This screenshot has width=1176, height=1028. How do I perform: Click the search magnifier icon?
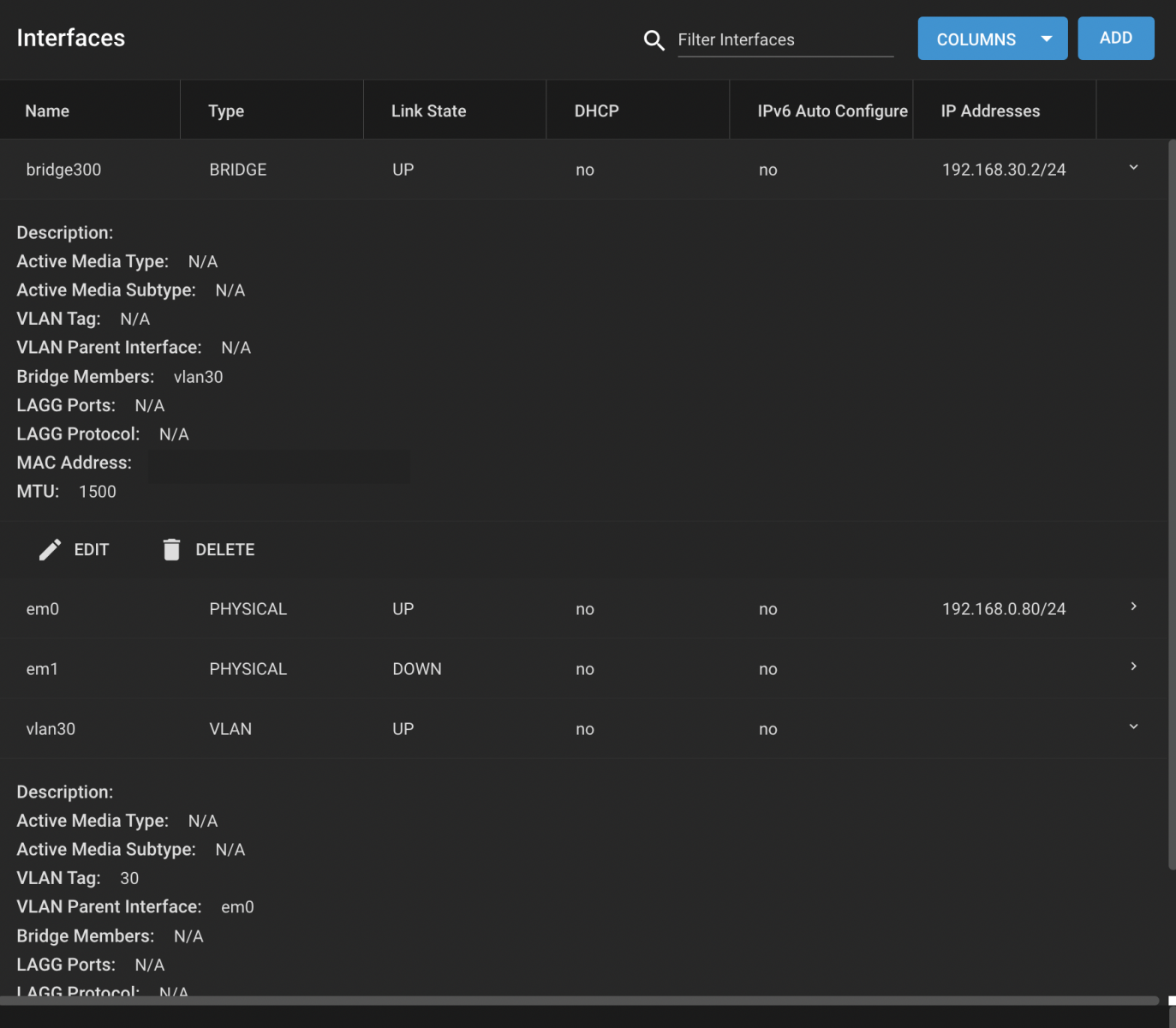click(x=654, y=40)
